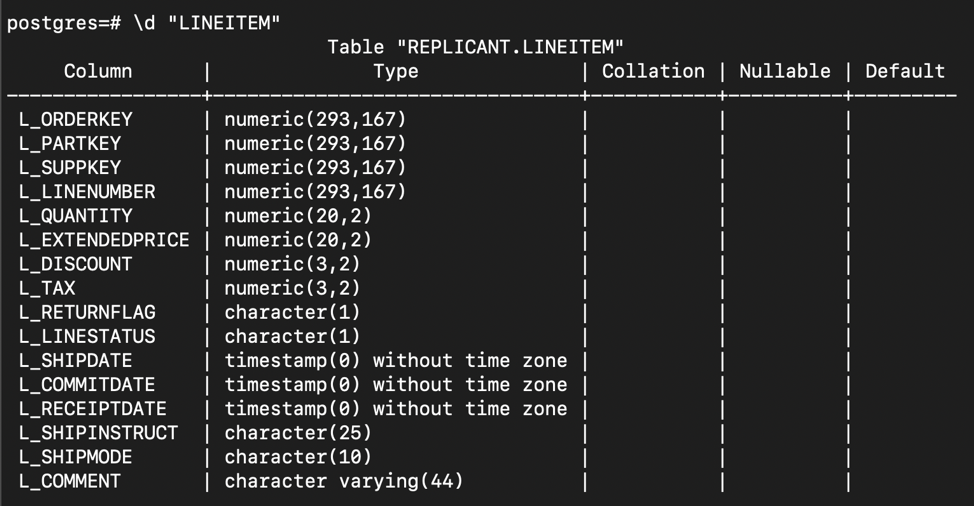Viewport: 974px width, 506px height.
Task: Click the L_ORDERKEY column name
Action: click(75, 120)
